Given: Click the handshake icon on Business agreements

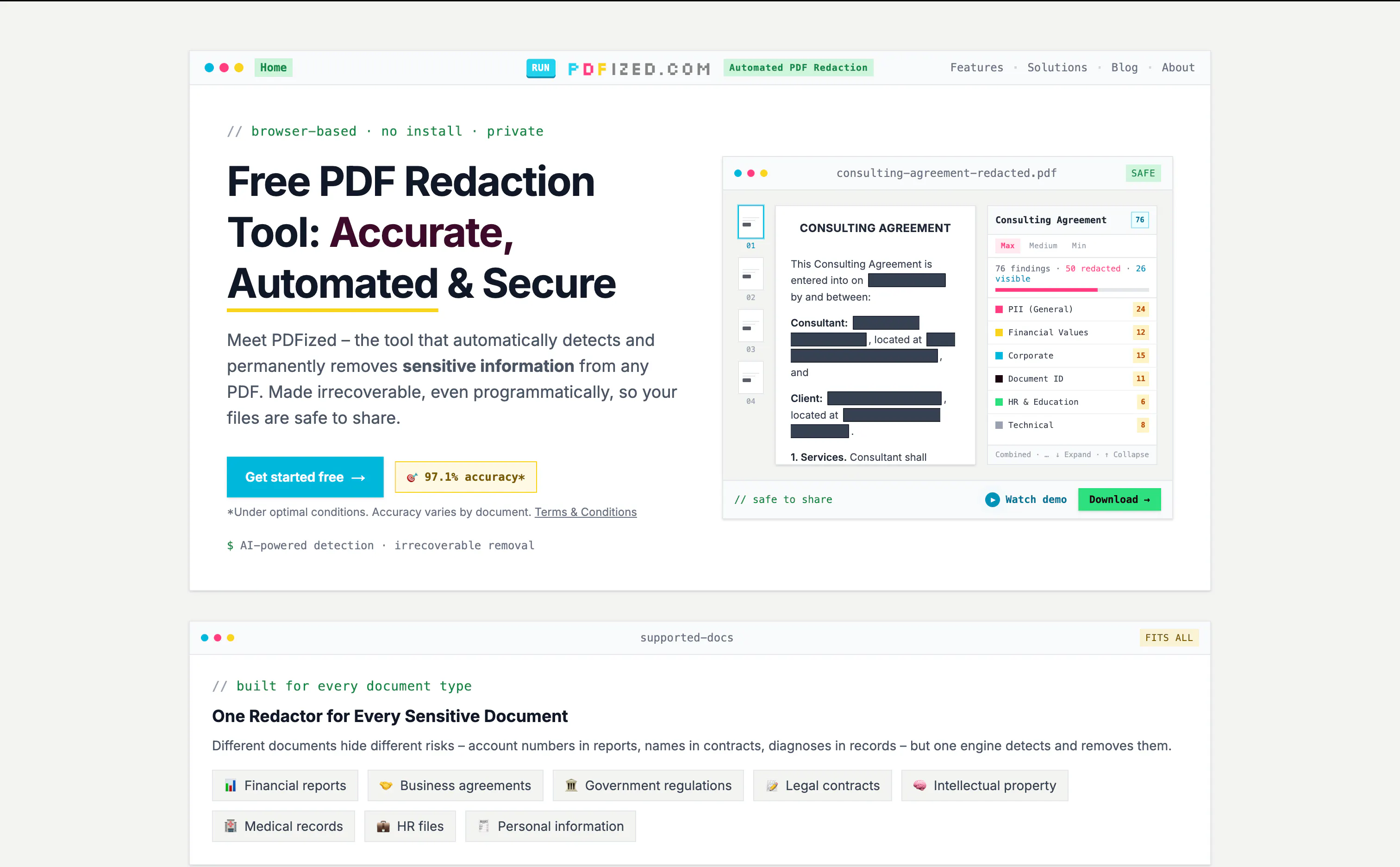Looking at the screenshot, I should (x=386, y=785).
